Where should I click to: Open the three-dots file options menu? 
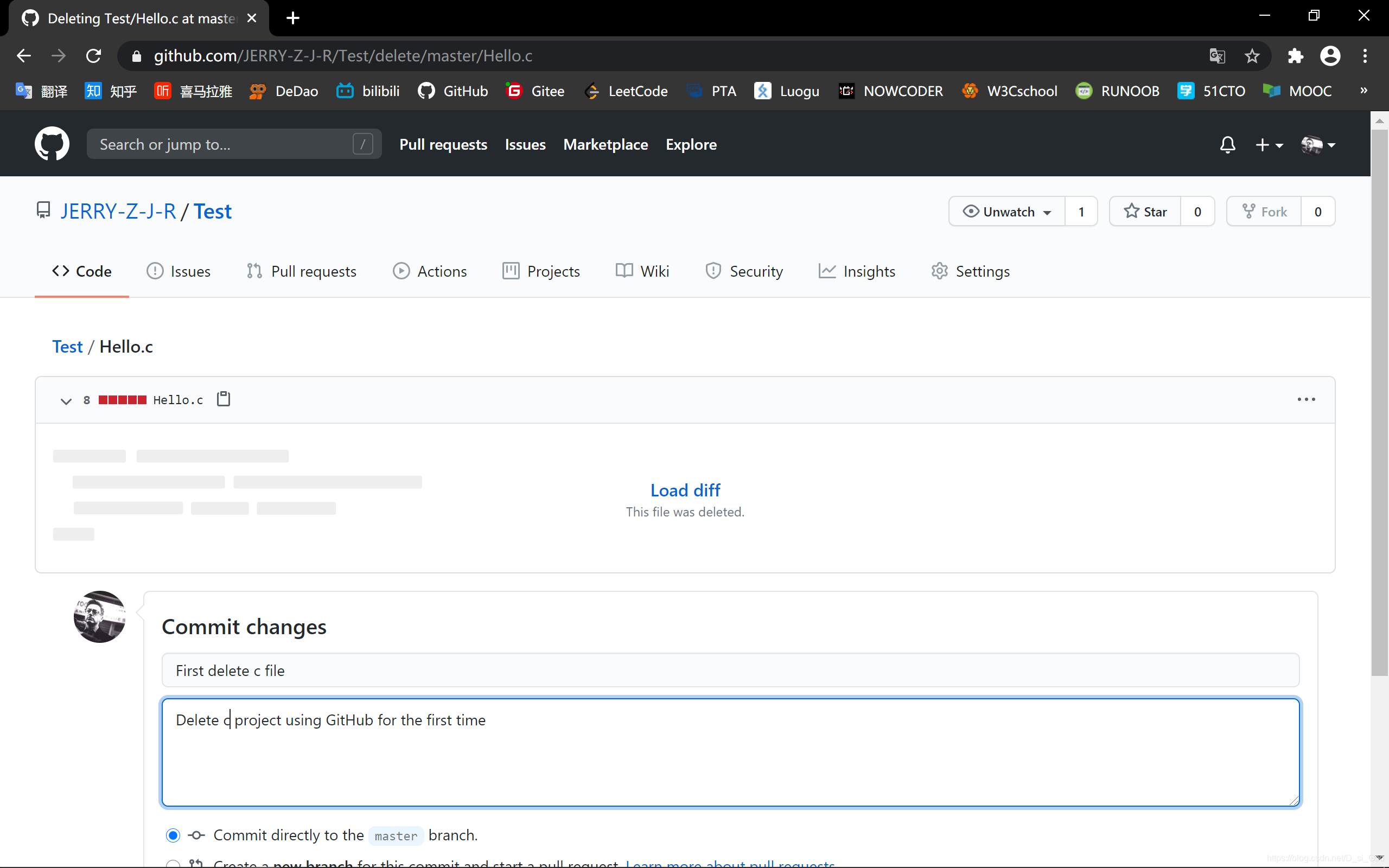click(1306, 400)
